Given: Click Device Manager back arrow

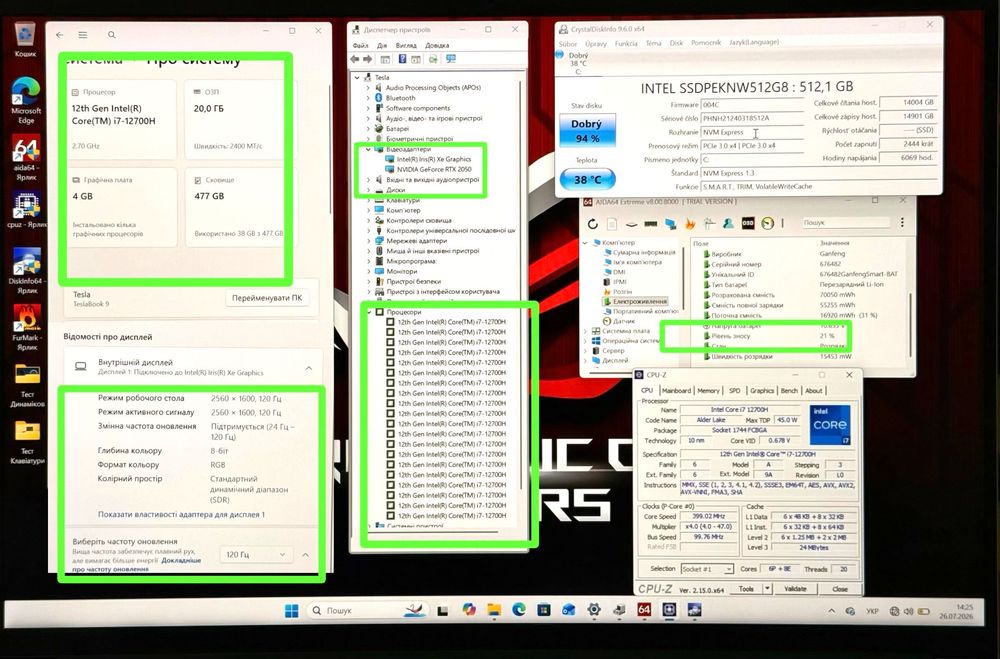Looking at the screenshot, I should pos(355,59).
